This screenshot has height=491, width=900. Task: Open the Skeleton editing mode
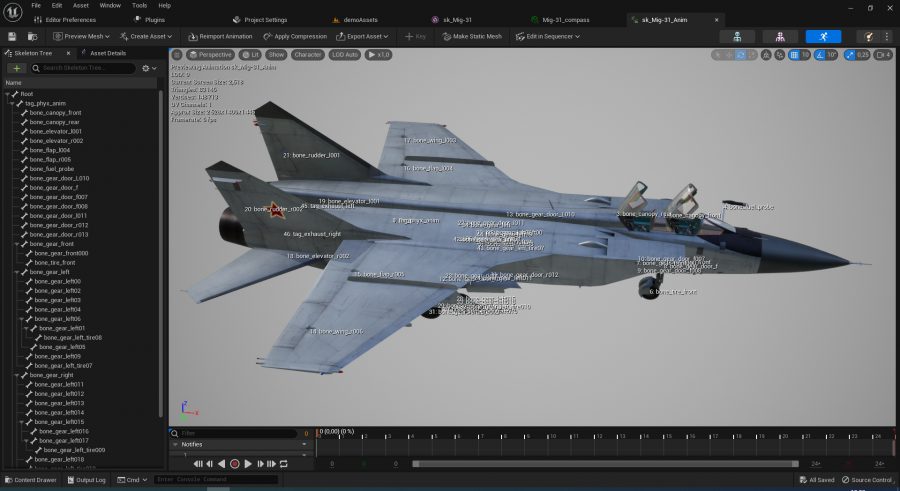pyautogui.click(x=737, y=37)
